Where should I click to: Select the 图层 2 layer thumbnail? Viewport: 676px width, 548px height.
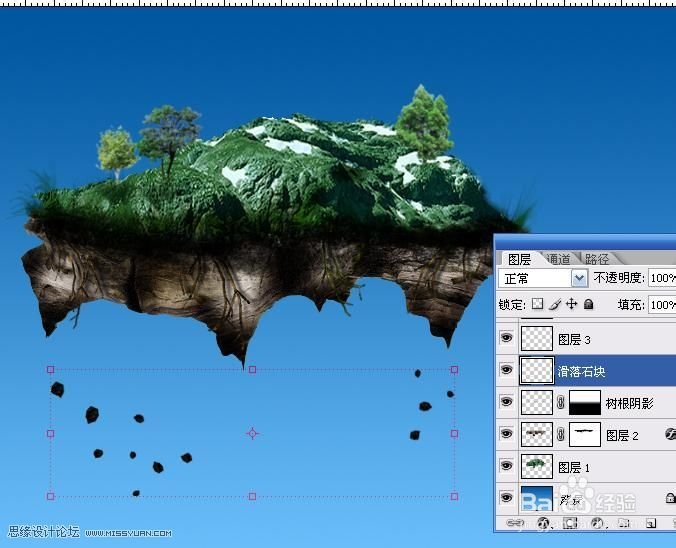coord(537,434)
